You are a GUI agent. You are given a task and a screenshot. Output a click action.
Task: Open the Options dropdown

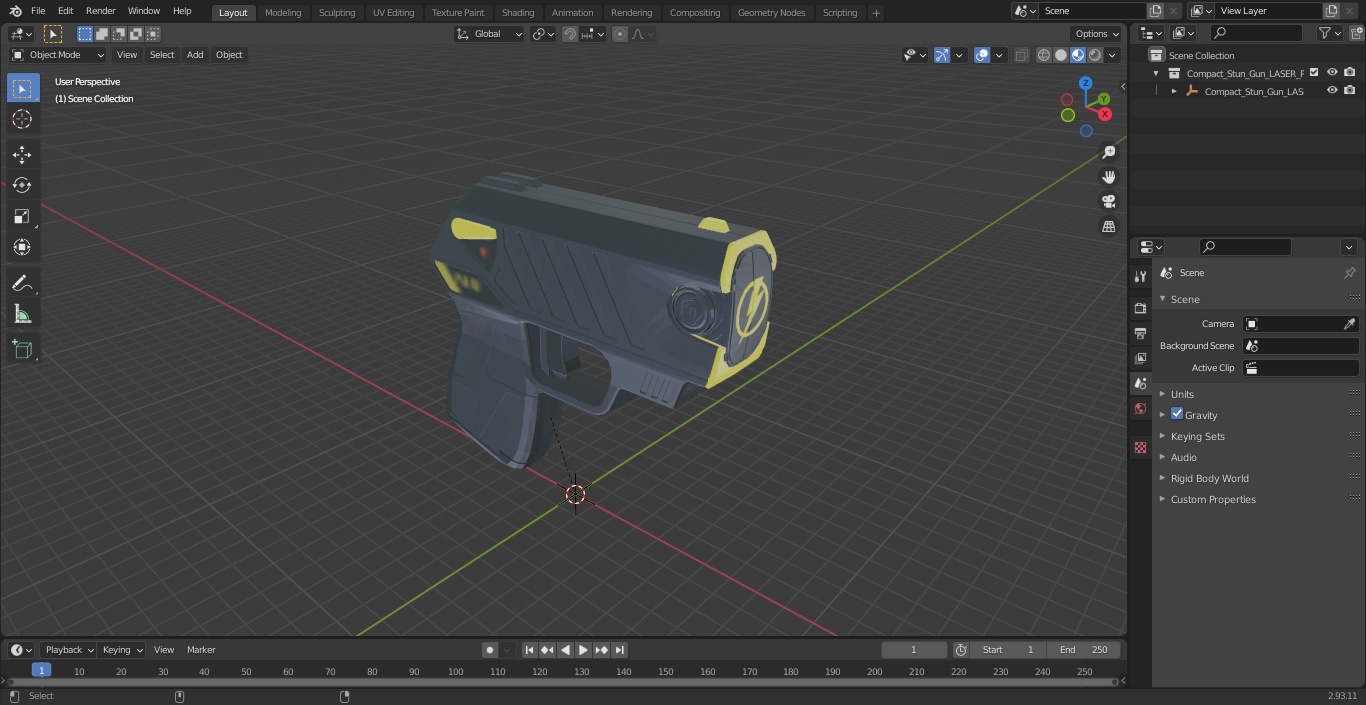point(1098,34)
